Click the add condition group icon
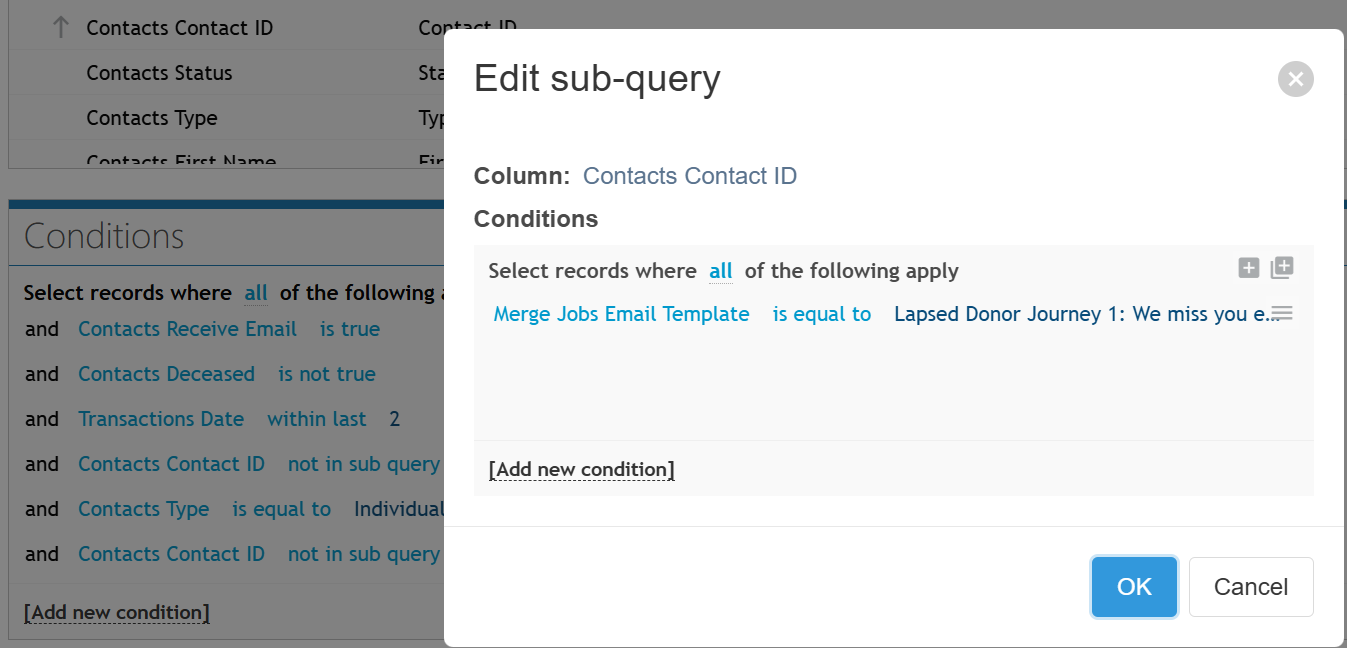 (x=1282, y=268)
